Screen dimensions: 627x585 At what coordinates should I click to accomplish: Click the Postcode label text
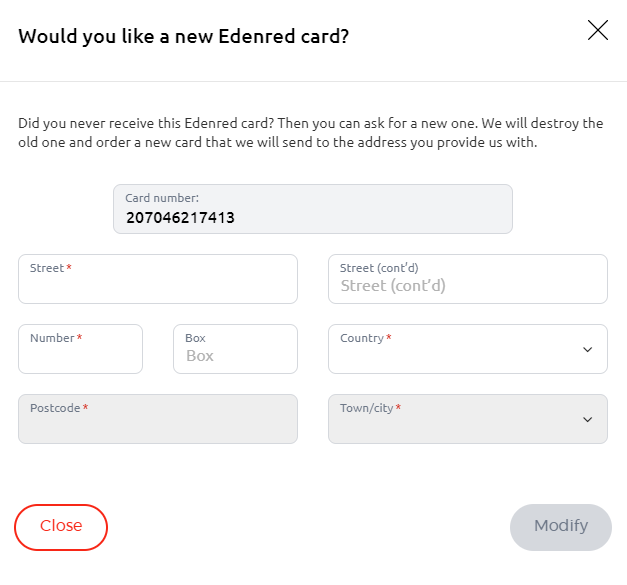[x=55, y=408]
